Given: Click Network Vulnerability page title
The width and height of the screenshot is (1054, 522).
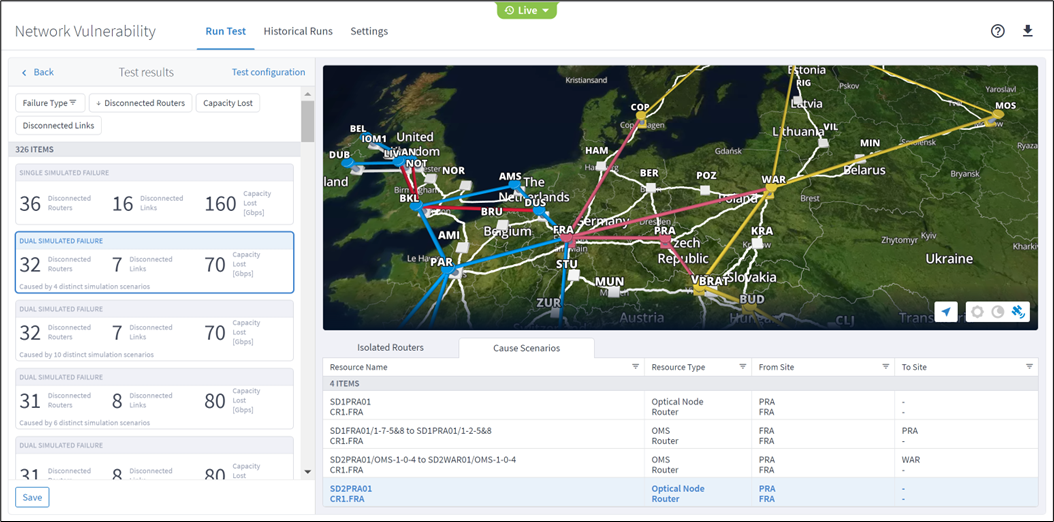Looking at the screenshot, I should [85, 32].
